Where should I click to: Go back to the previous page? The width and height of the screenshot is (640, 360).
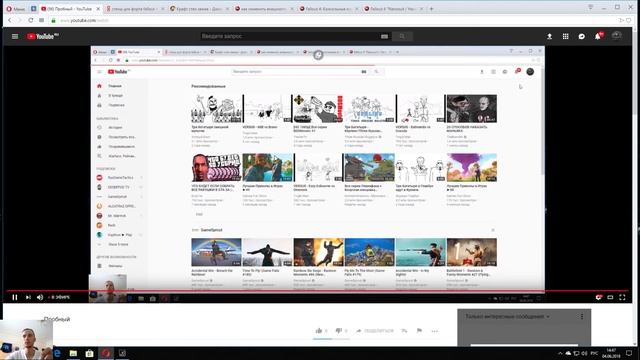click(x=10, y=20)
